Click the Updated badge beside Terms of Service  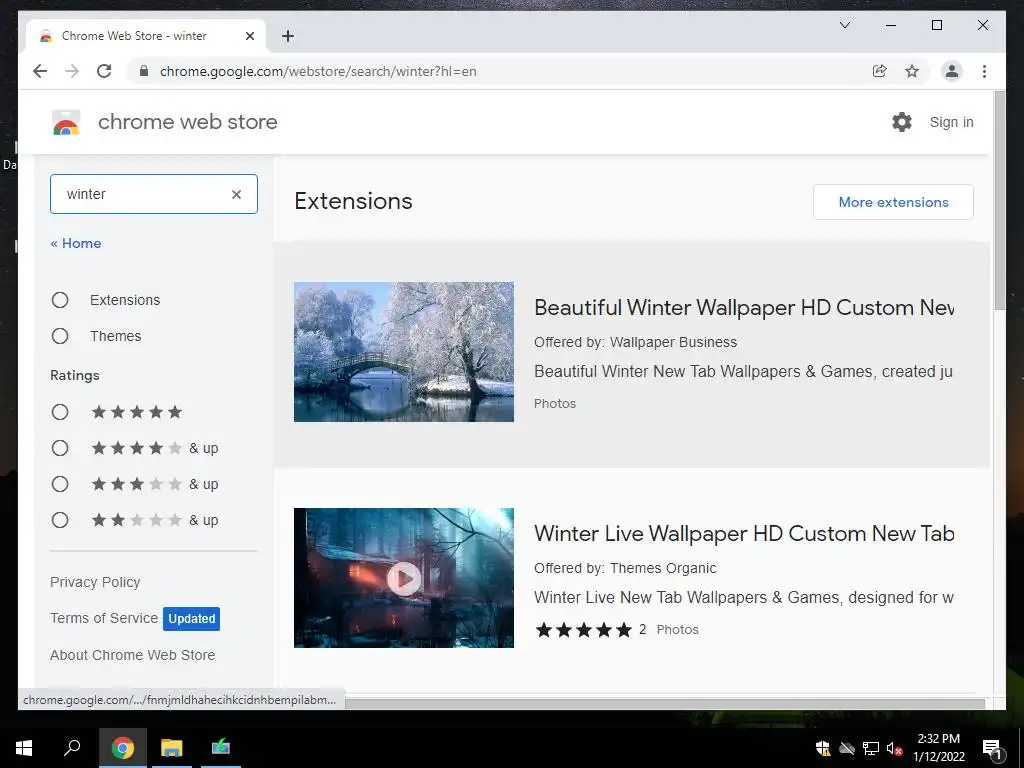[x=191, y=618]
